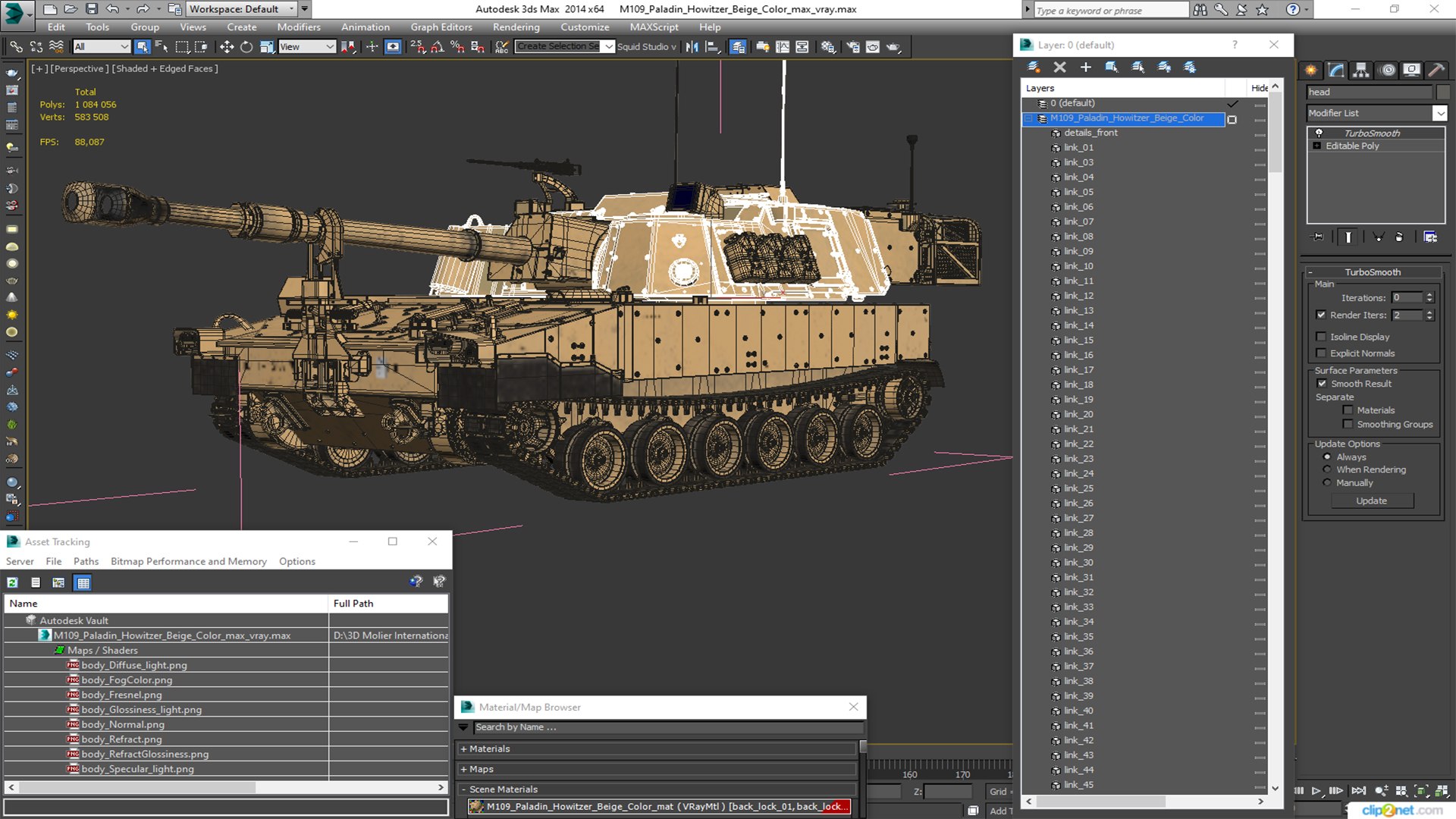Screen dimensions: 1456x819
Task: Enable the Explicit Normals checkbox
Action: [x=1322, y=353]
